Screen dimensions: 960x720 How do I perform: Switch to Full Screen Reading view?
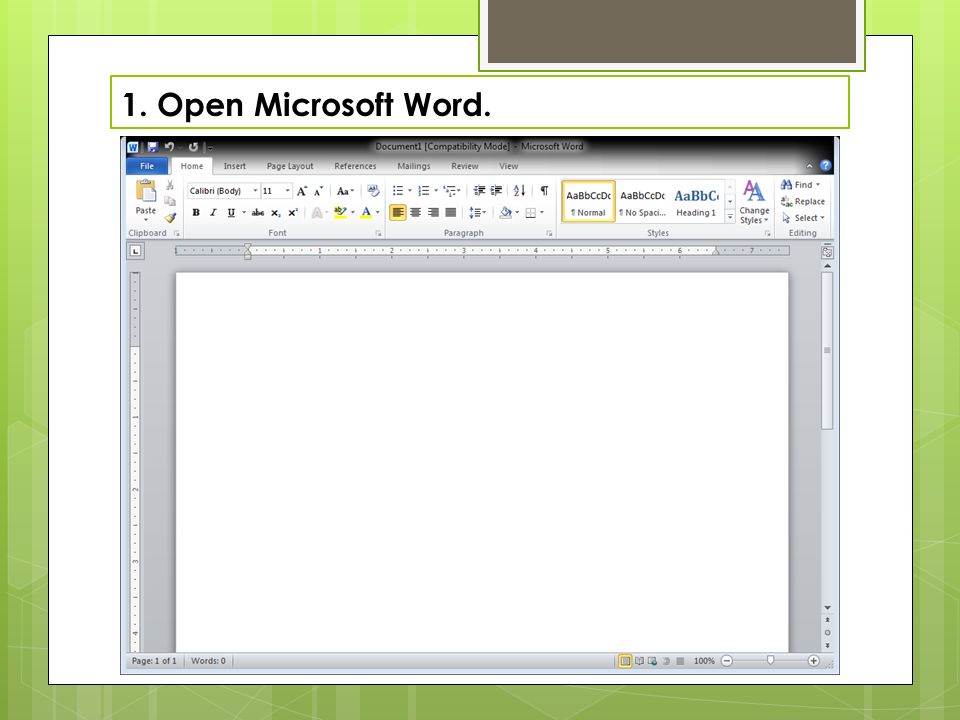click(x=639, y=661)
